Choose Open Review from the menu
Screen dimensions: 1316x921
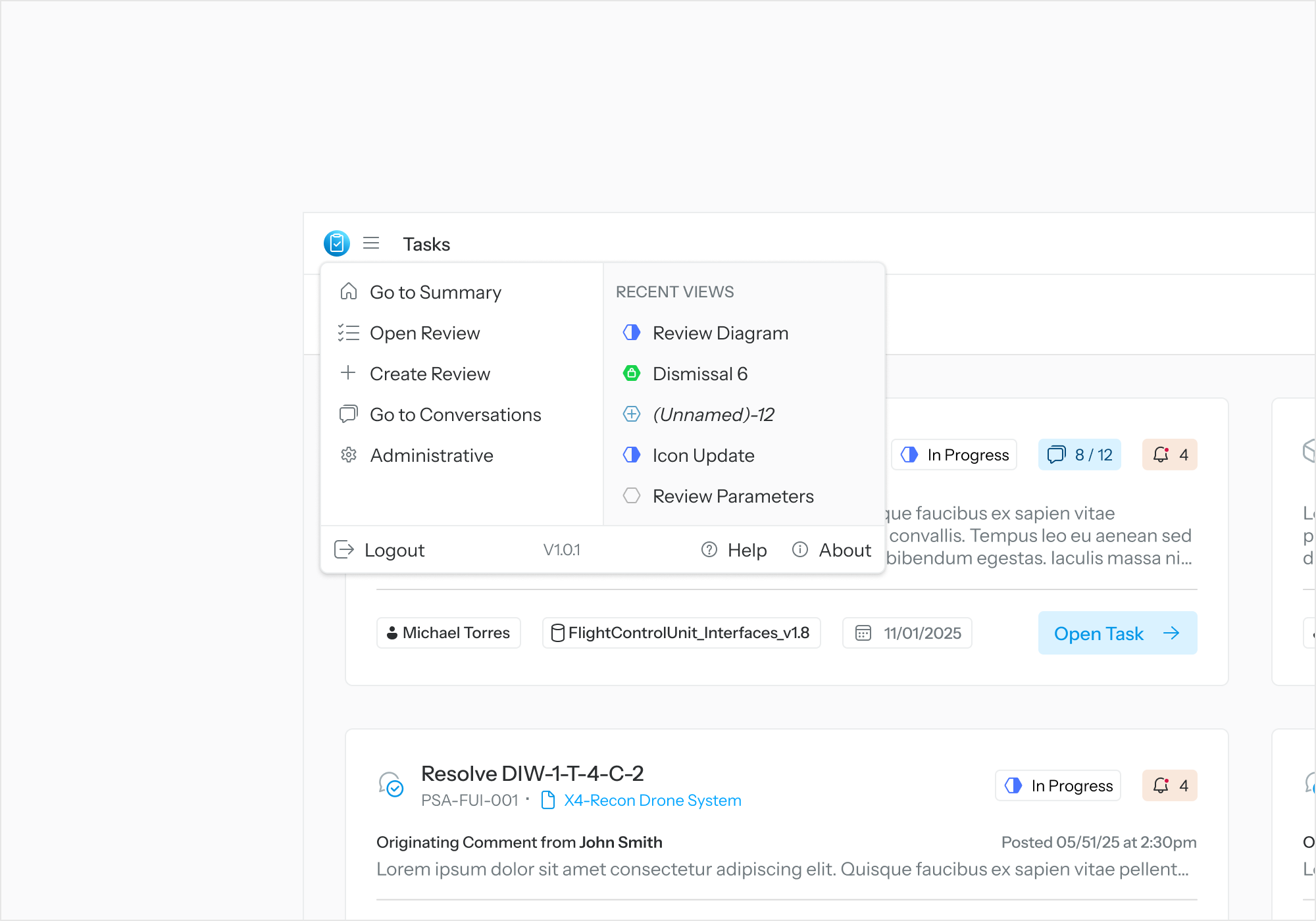click(424, 333)
